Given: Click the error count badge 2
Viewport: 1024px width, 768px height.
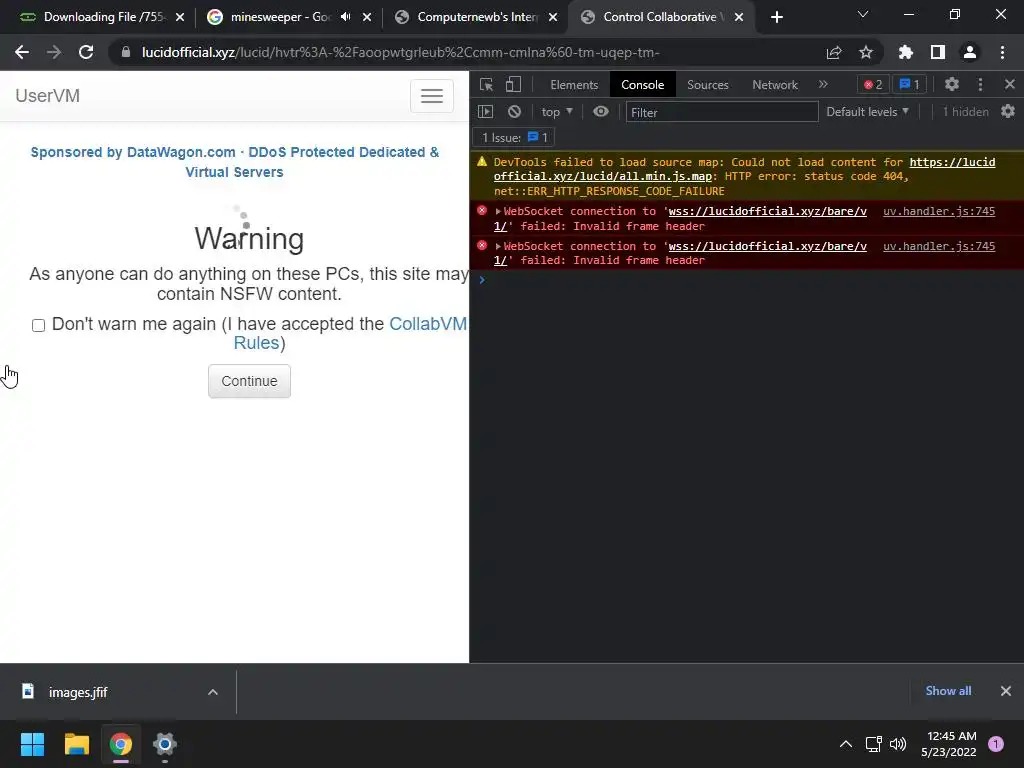Looking at the screenshot, I should point(873,84).
